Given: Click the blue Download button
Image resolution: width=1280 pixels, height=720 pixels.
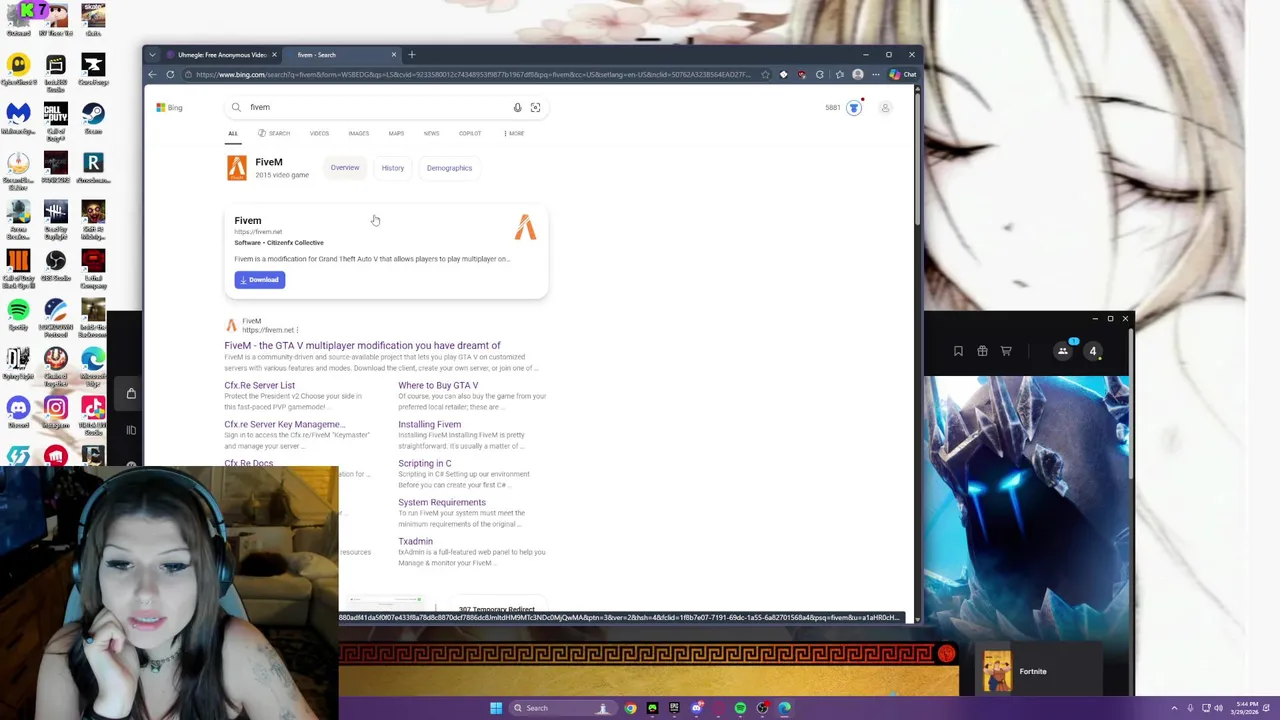Looking at the screenshot, I should 260,280.
